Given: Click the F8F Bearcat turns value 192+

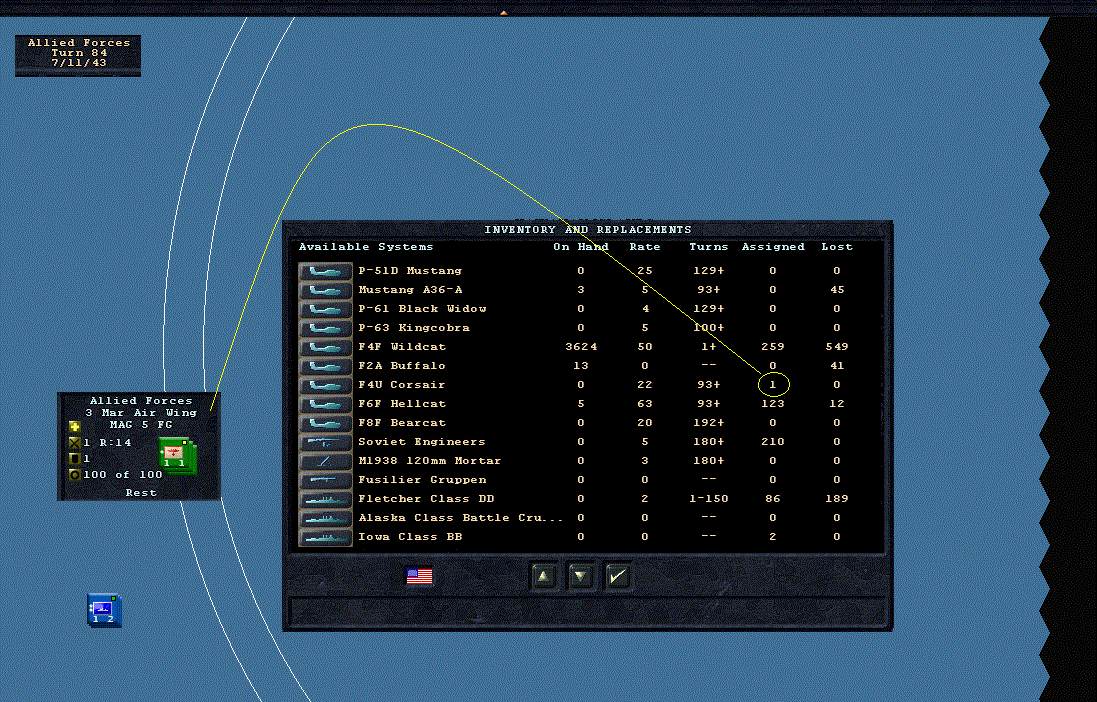Looking at the screenshot, I should point(709,423).
